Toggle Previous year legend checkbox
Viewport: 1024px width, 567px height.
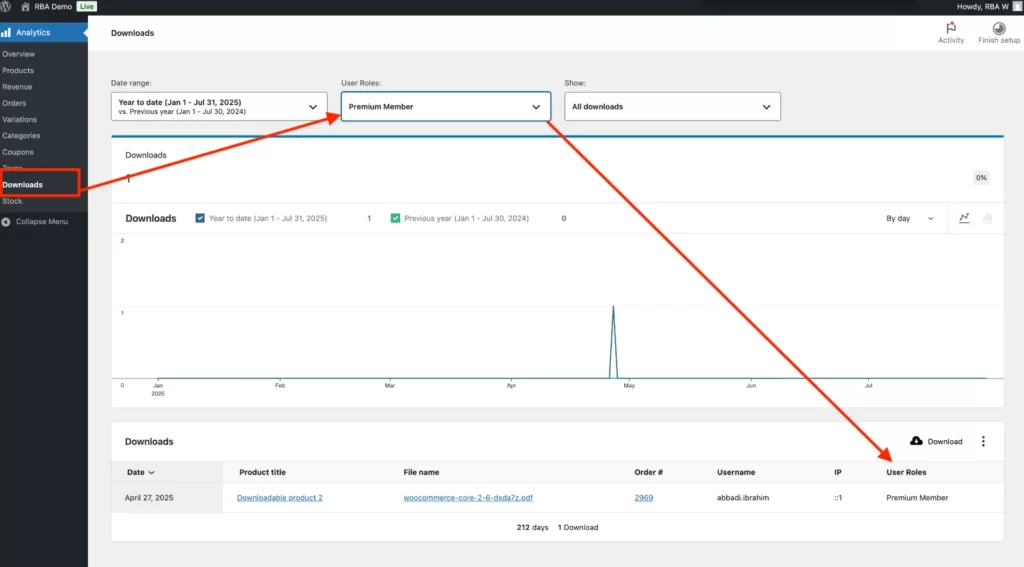point(396,218)
